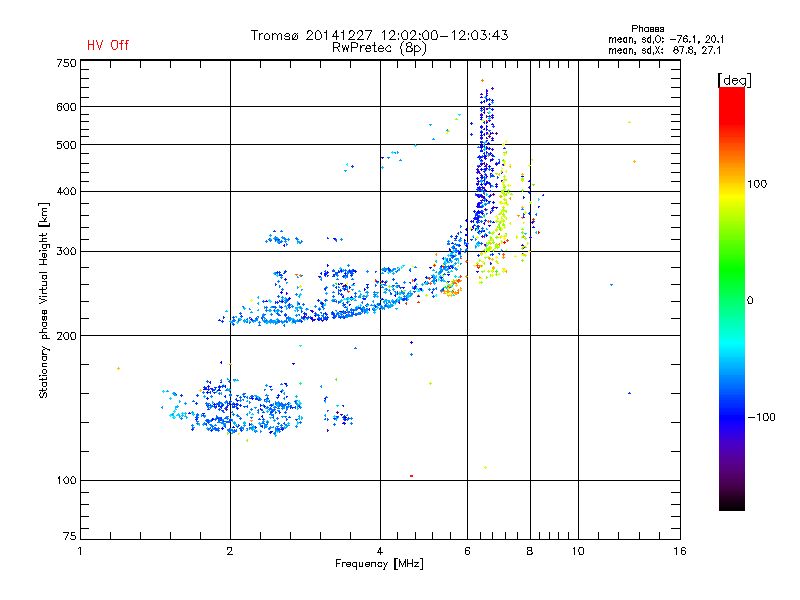
Task: Click the x-axis tick label "6"
Action: click(467, 551)
